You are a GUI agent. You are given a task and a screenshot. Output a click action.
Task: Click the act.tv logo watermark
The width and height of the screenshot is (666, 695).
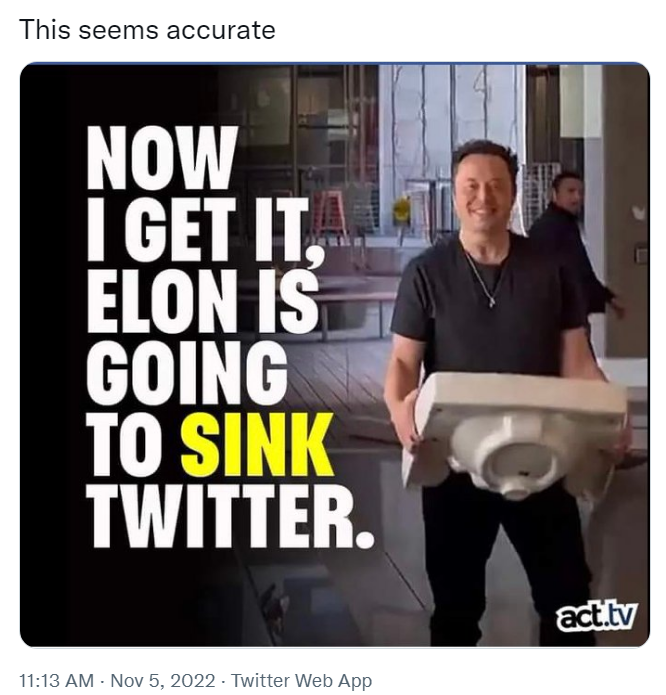[597, 615]
